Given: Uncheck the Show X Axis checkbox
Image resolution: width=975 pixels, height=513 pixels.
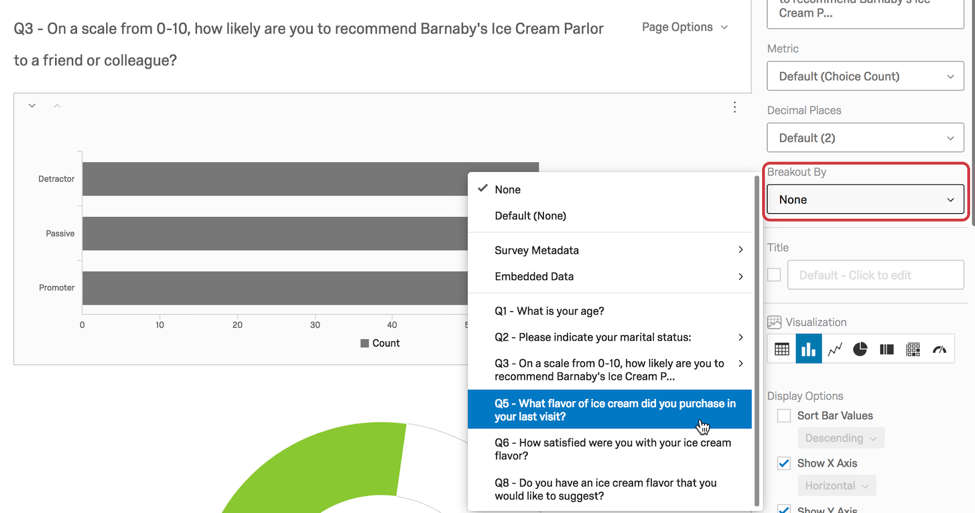Looking at the screenshot, I should [x=784, y=463].
